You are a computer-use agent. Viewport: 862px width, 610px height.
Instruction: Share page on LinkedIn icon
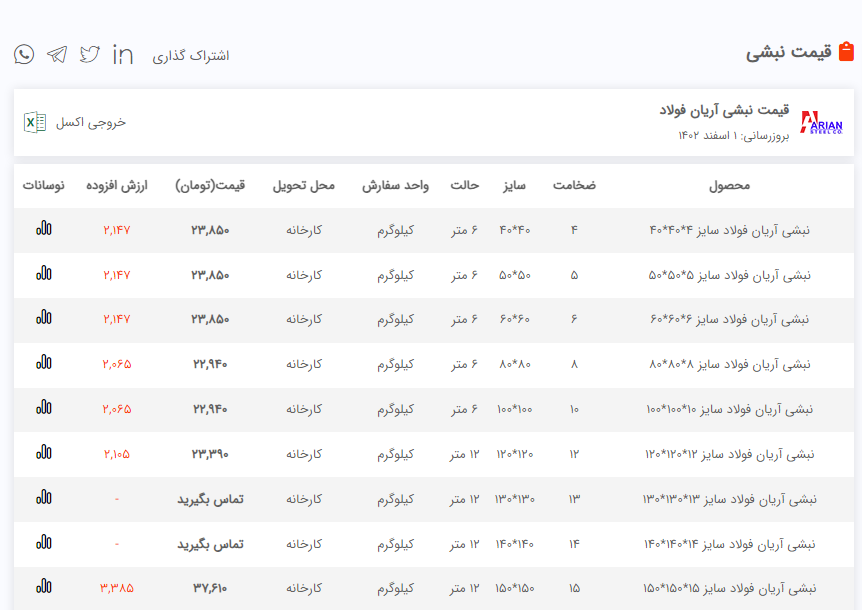[123, 54]
